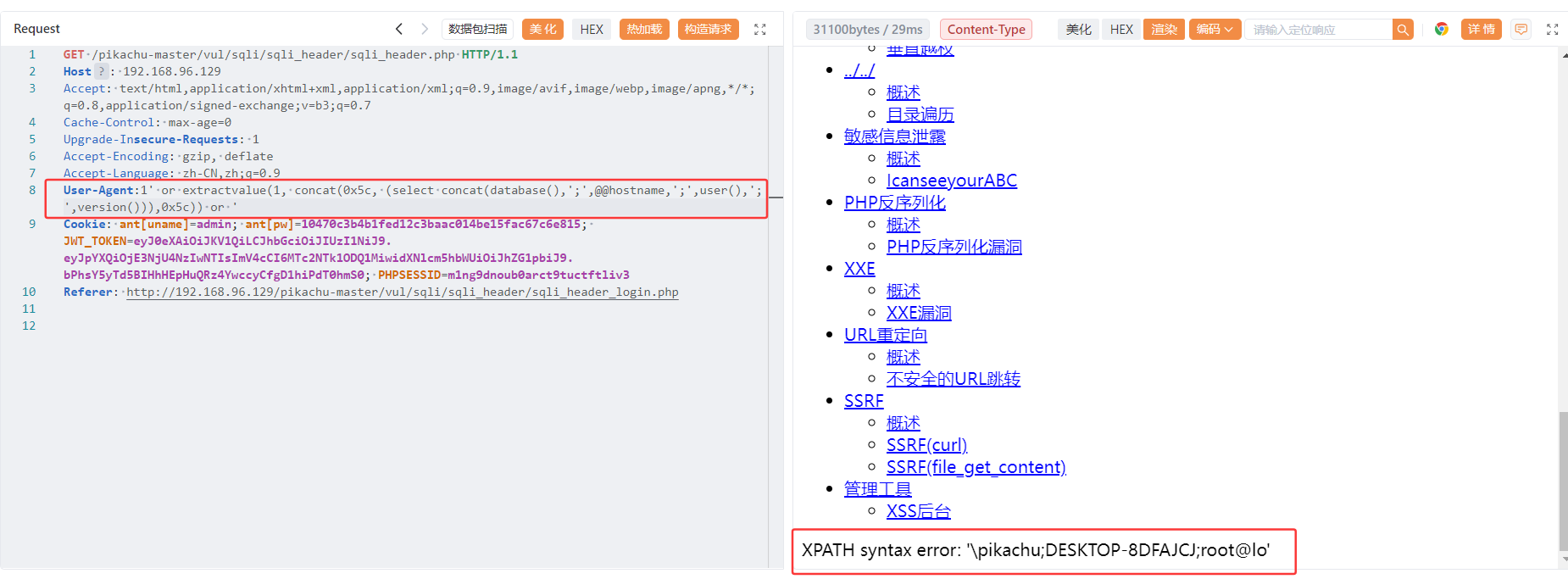Click the User-Agent header line
The height and width of the screenshot is (579, 1568).
point(412,198)
